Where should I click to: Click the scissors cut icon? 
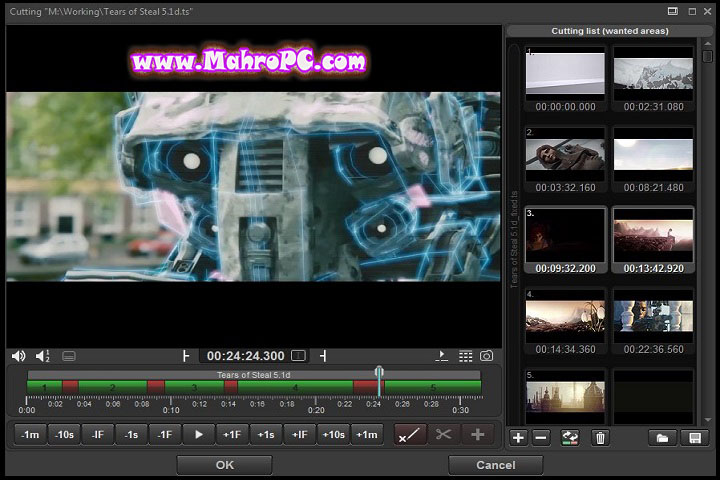pos(443,435)
